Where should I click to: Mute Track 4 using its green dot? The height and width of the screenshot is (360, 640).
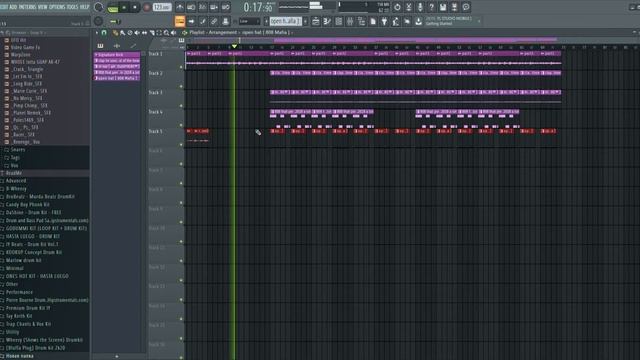181,125
